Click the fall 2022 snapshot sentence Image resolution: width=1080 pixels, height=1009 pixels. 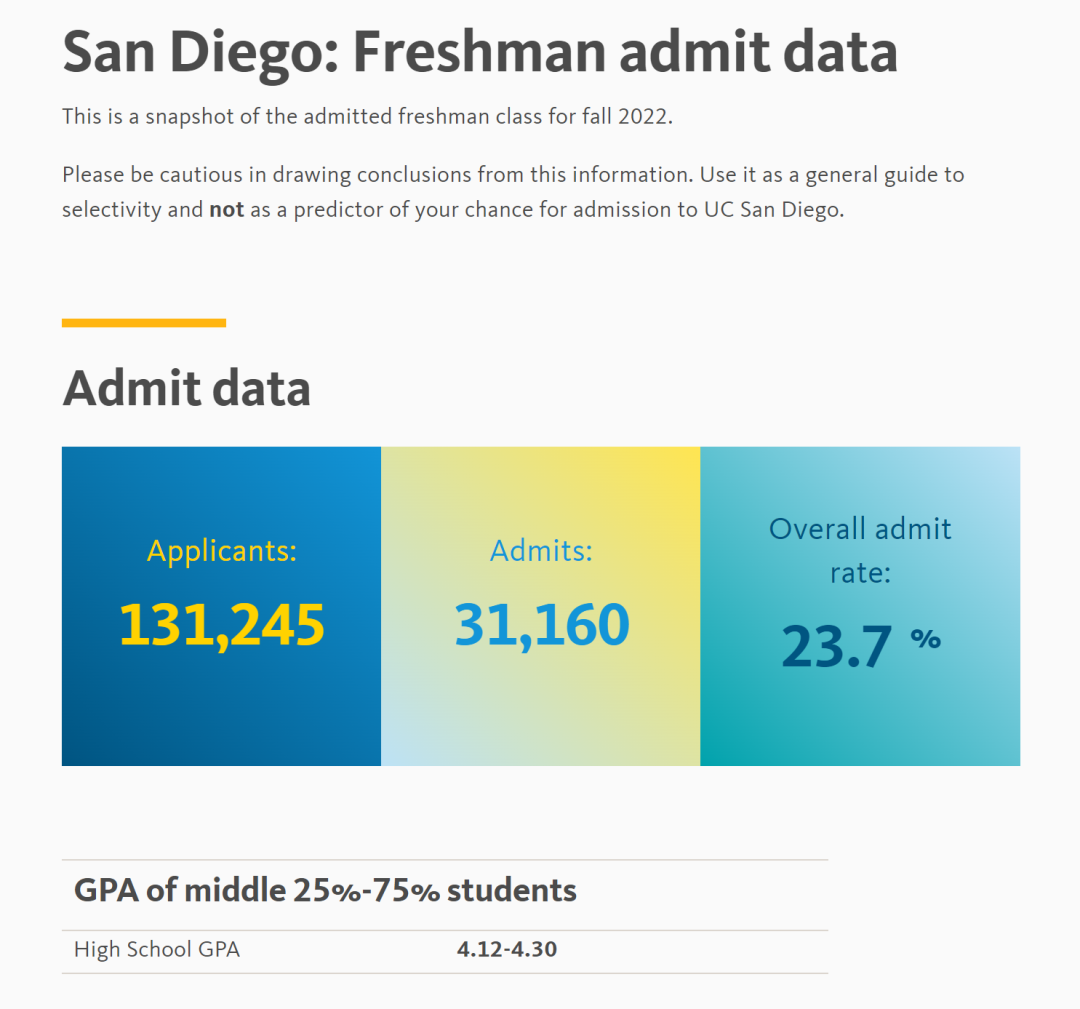pos(367,116)
